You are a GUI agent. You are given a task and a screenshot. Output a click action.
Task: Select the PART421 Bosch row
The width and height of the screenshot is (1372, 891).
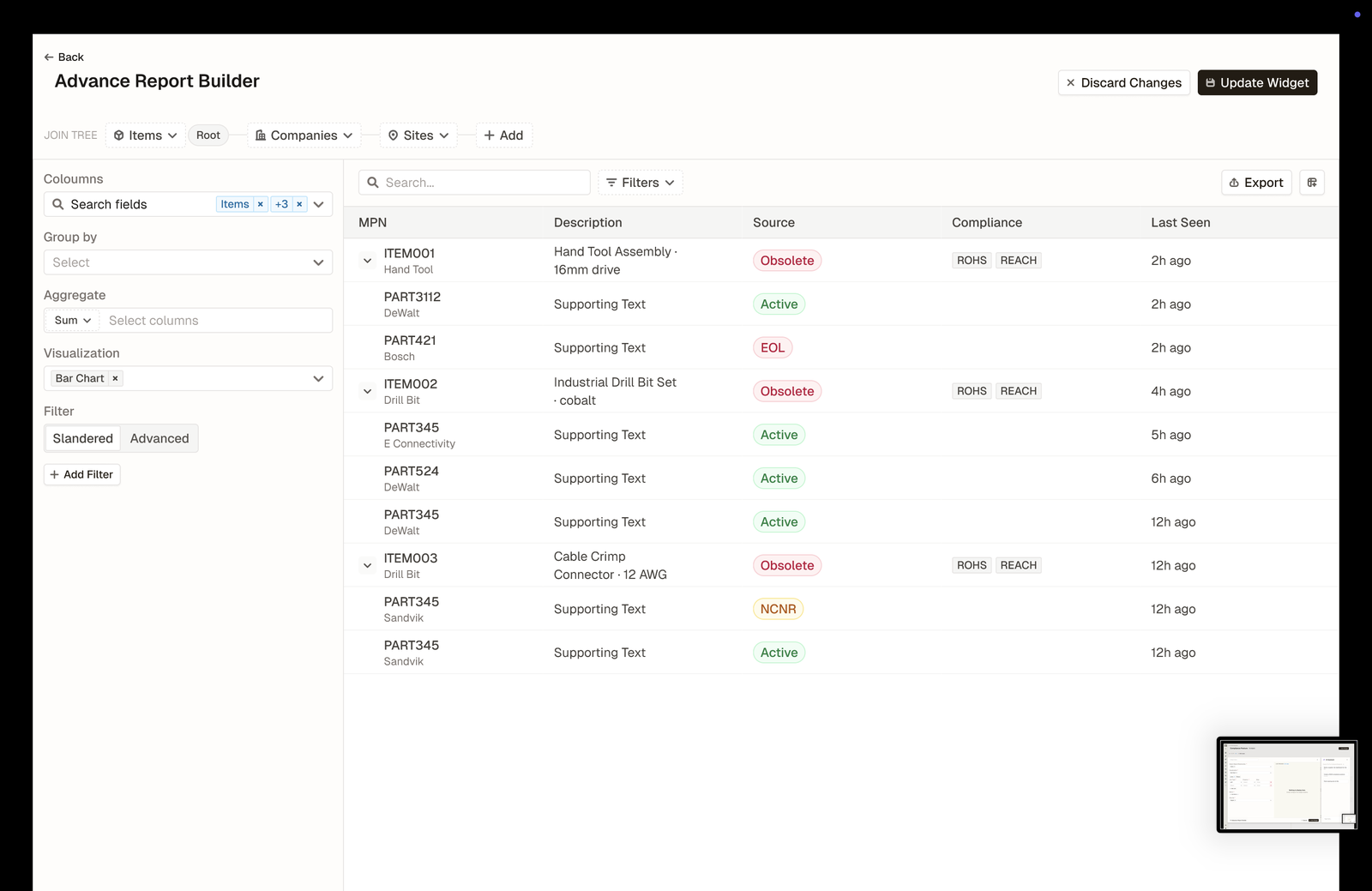840,347
